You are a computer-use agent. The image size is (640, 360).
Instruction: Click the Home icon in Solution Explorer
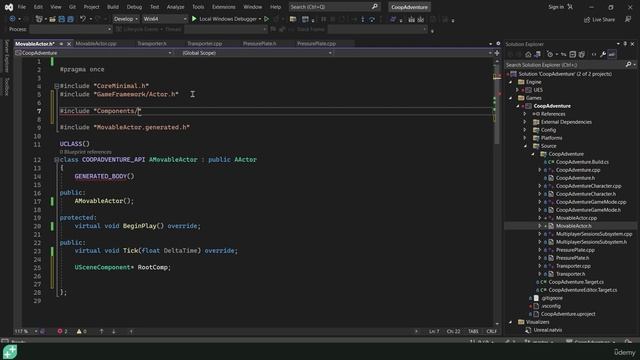(x=528, y=54)
